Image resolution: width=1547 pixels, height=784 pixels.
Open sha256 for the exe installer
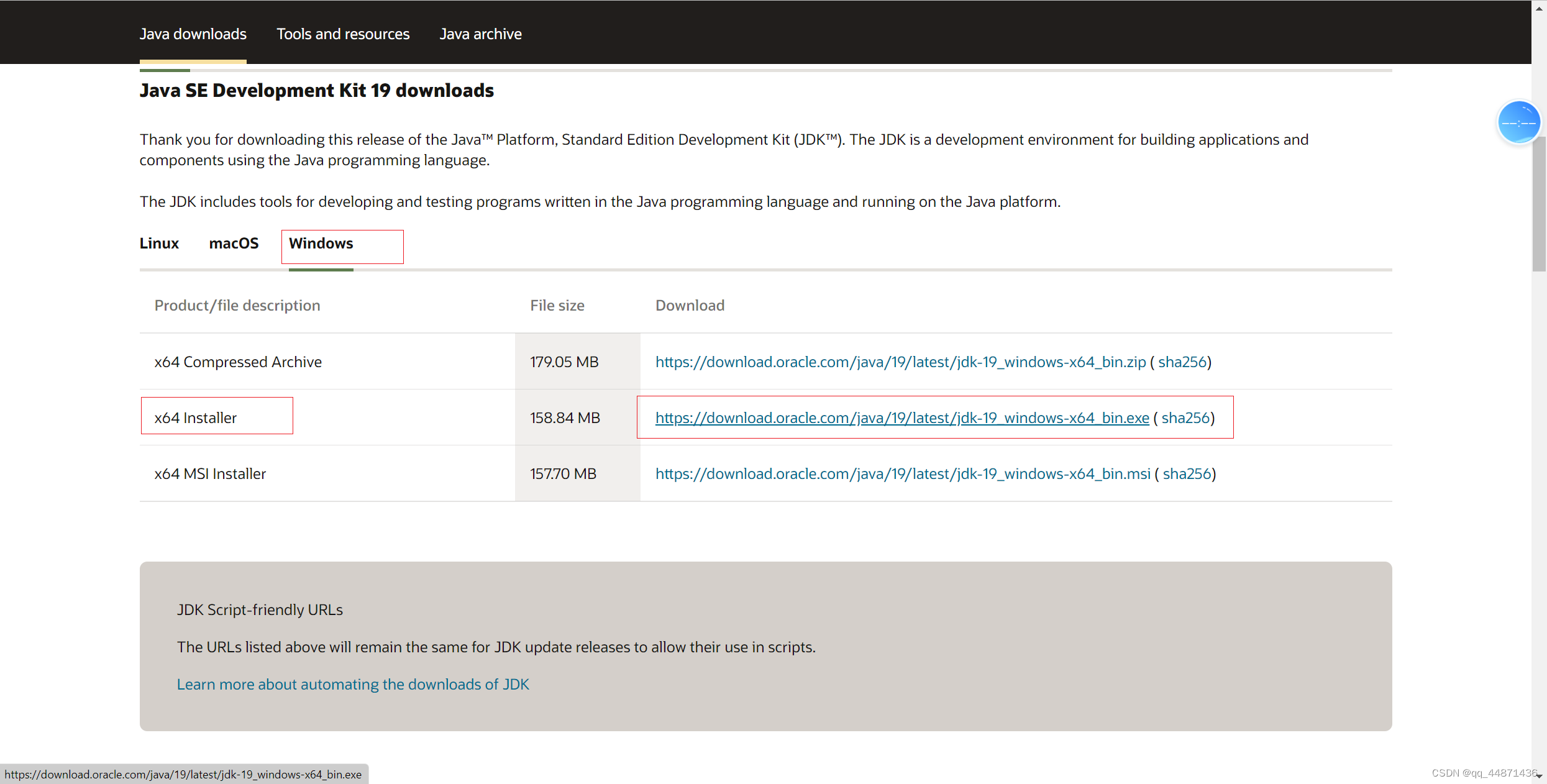click(1185, 418)
